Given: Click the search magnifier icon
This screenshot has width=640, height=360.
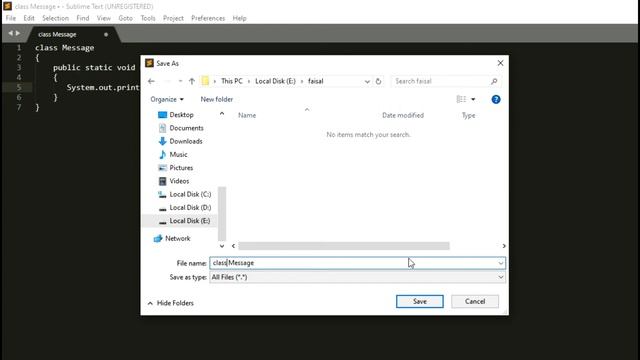Looking at the screenshot, I should pyautogui.click(x=494, y=81).
